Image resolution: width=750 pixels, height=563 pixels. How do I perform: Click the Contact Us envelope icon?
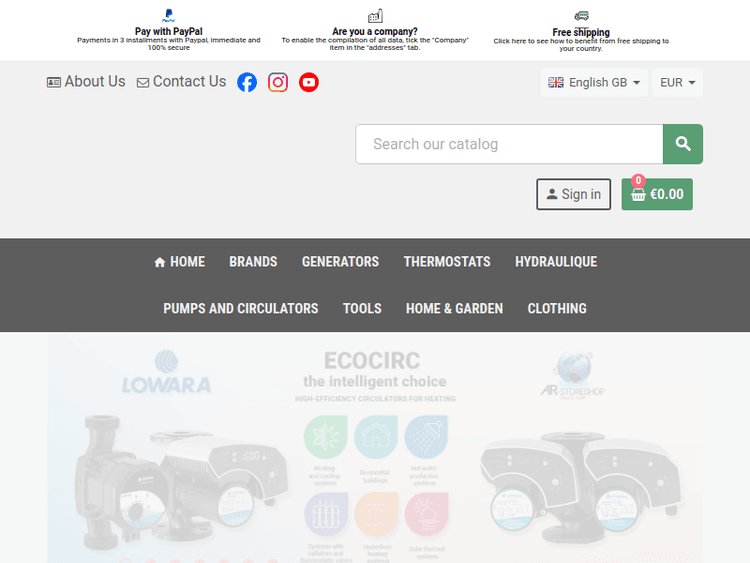143,83
